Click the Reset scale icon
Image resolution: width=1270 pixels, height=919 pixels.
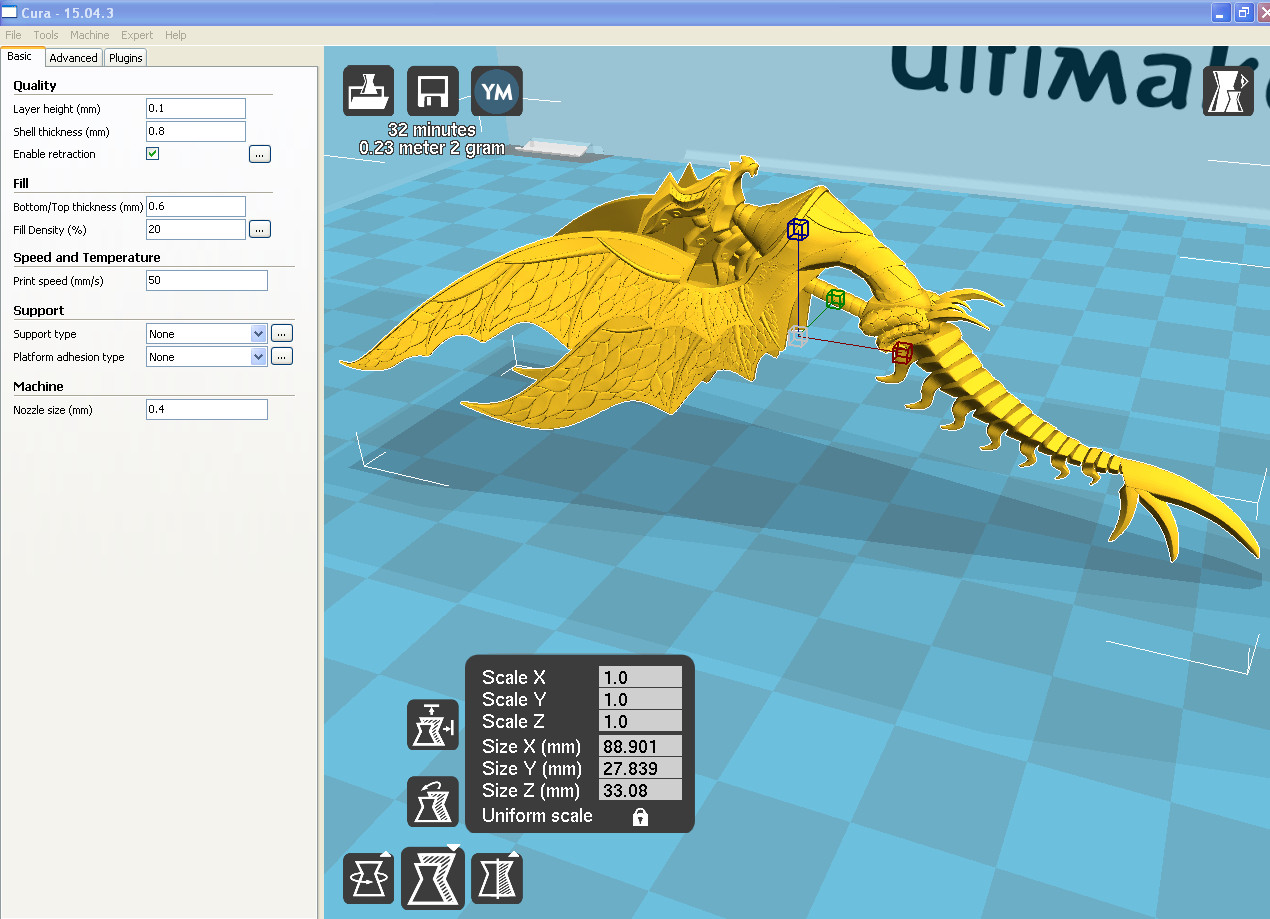click(x=432, y=801)
